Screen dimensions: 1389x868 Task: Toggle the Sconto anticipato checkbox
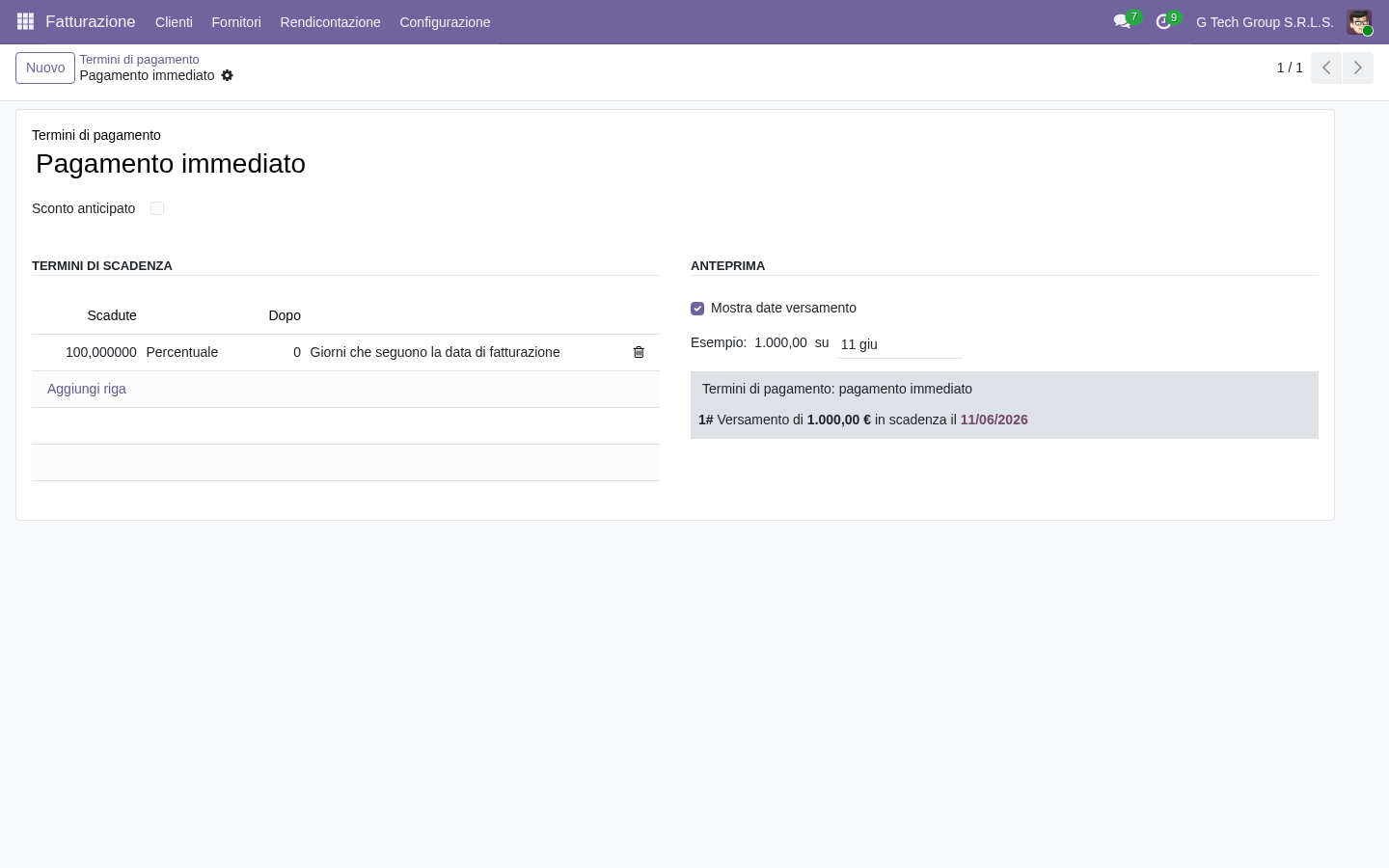click(x=157, y=208)
